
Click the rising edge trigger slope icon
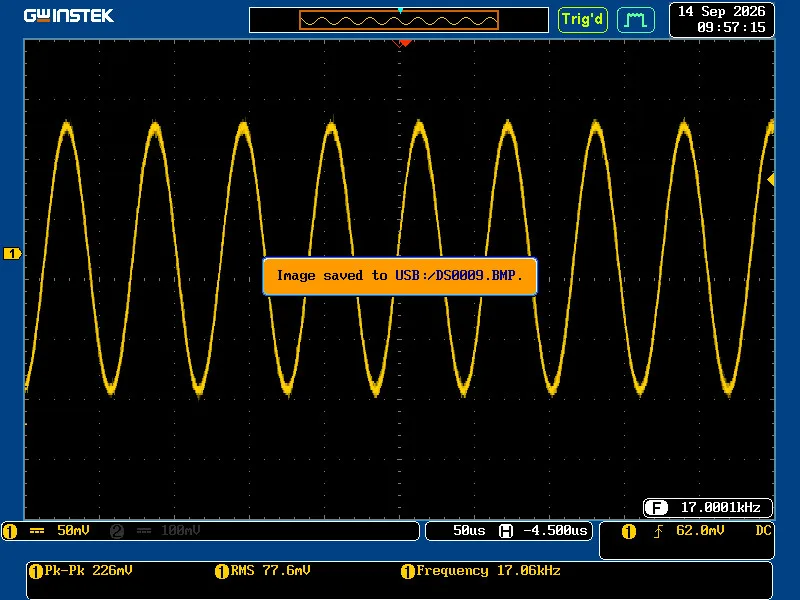[658, 531]
